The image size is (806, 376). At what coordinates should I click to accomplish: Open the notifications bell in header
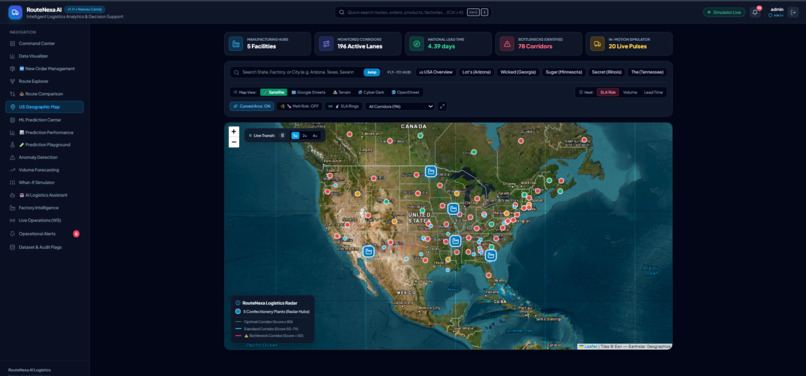pyautogui.click(x=755, y=12)
